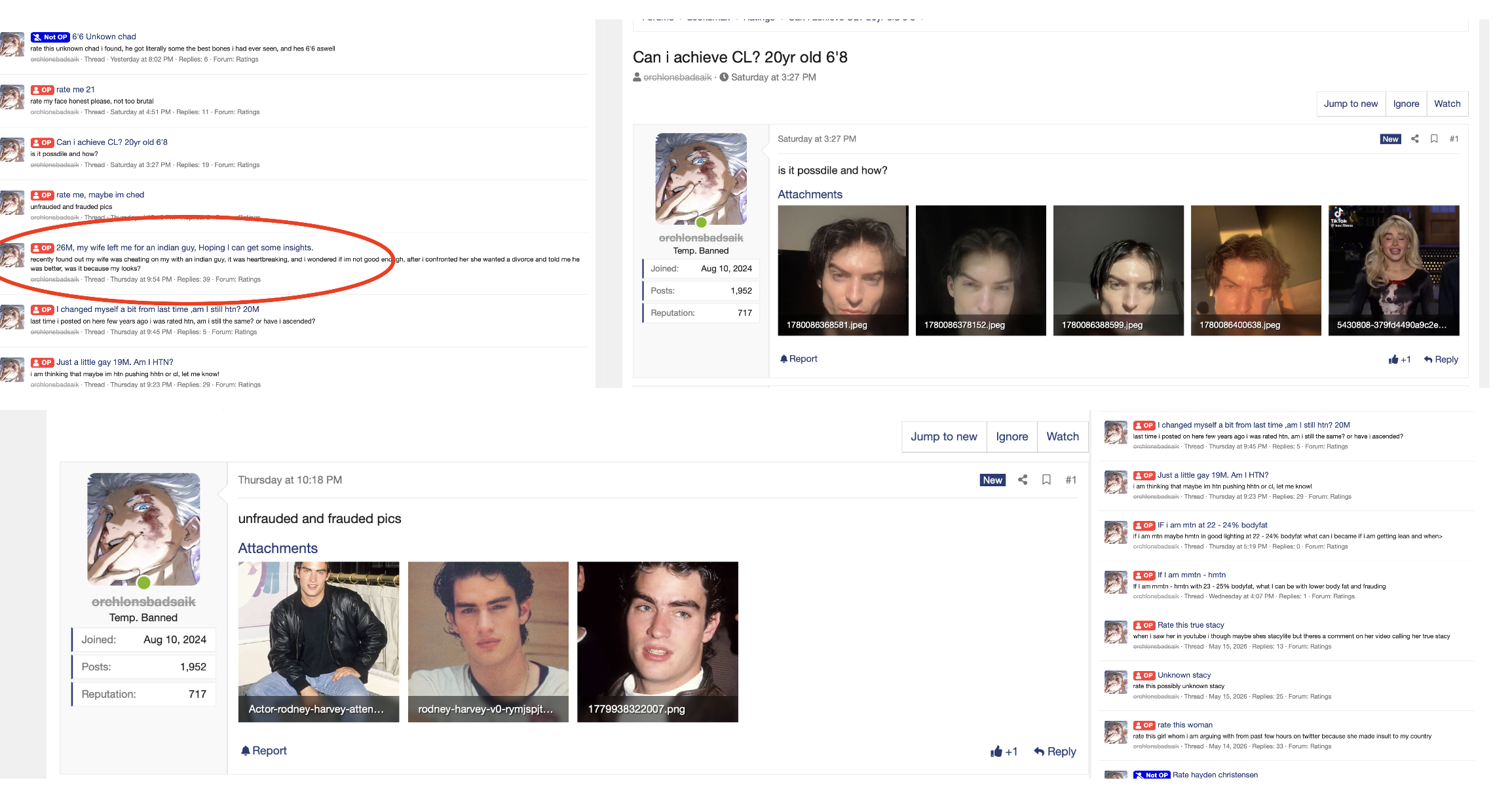Bookmark the Thursday 10:18 PM post

(1047, 480)
